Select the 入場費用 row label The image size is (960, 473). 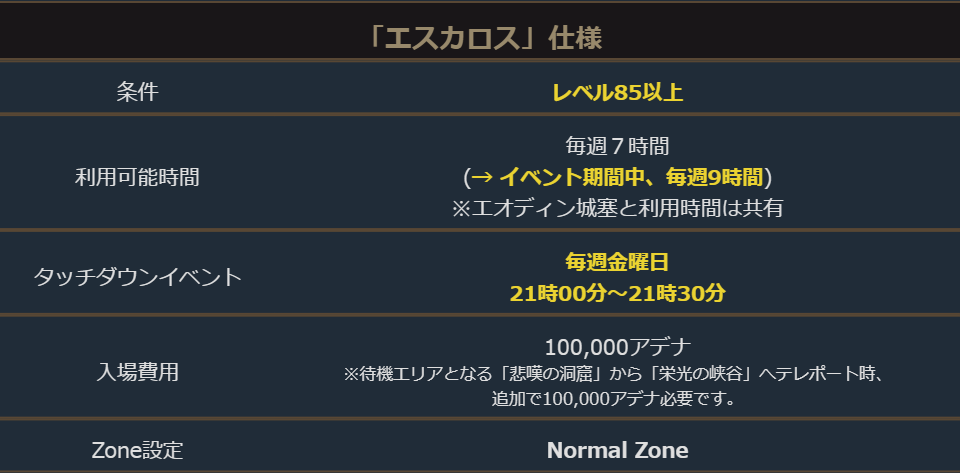coord(137,372)
